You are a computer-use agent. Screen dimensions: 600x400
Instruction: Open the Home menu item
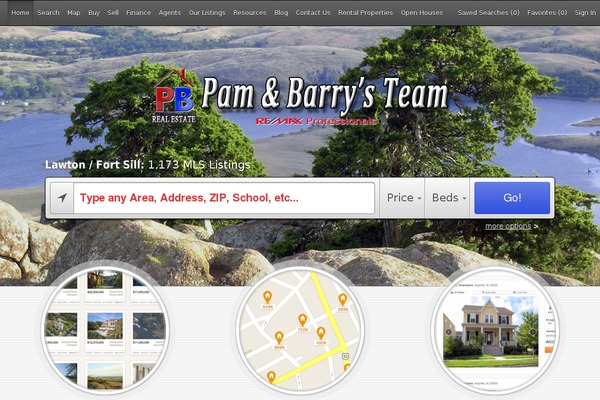coord(20,13)
